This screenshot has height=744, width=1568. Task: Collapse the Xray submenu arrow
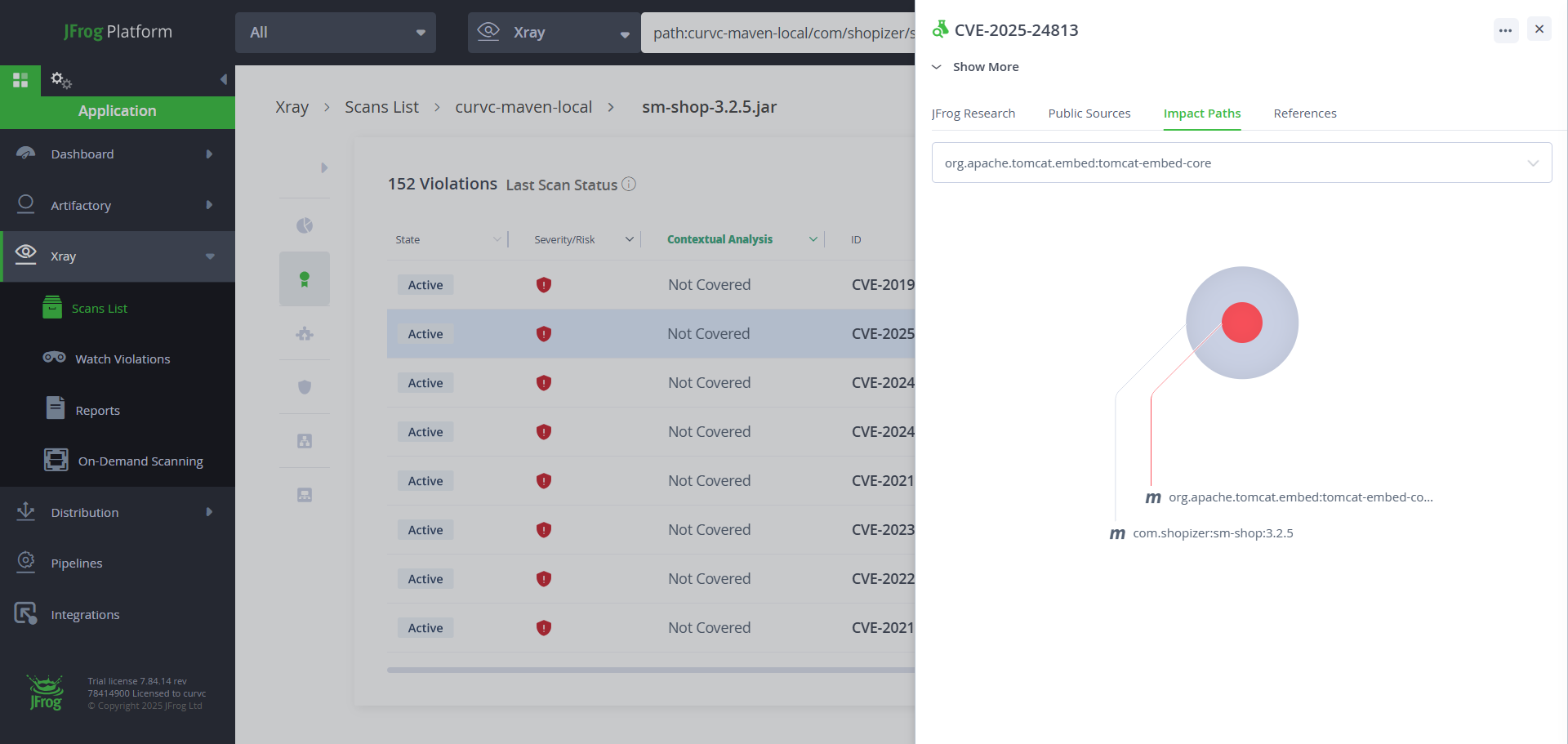coord(210,256)
